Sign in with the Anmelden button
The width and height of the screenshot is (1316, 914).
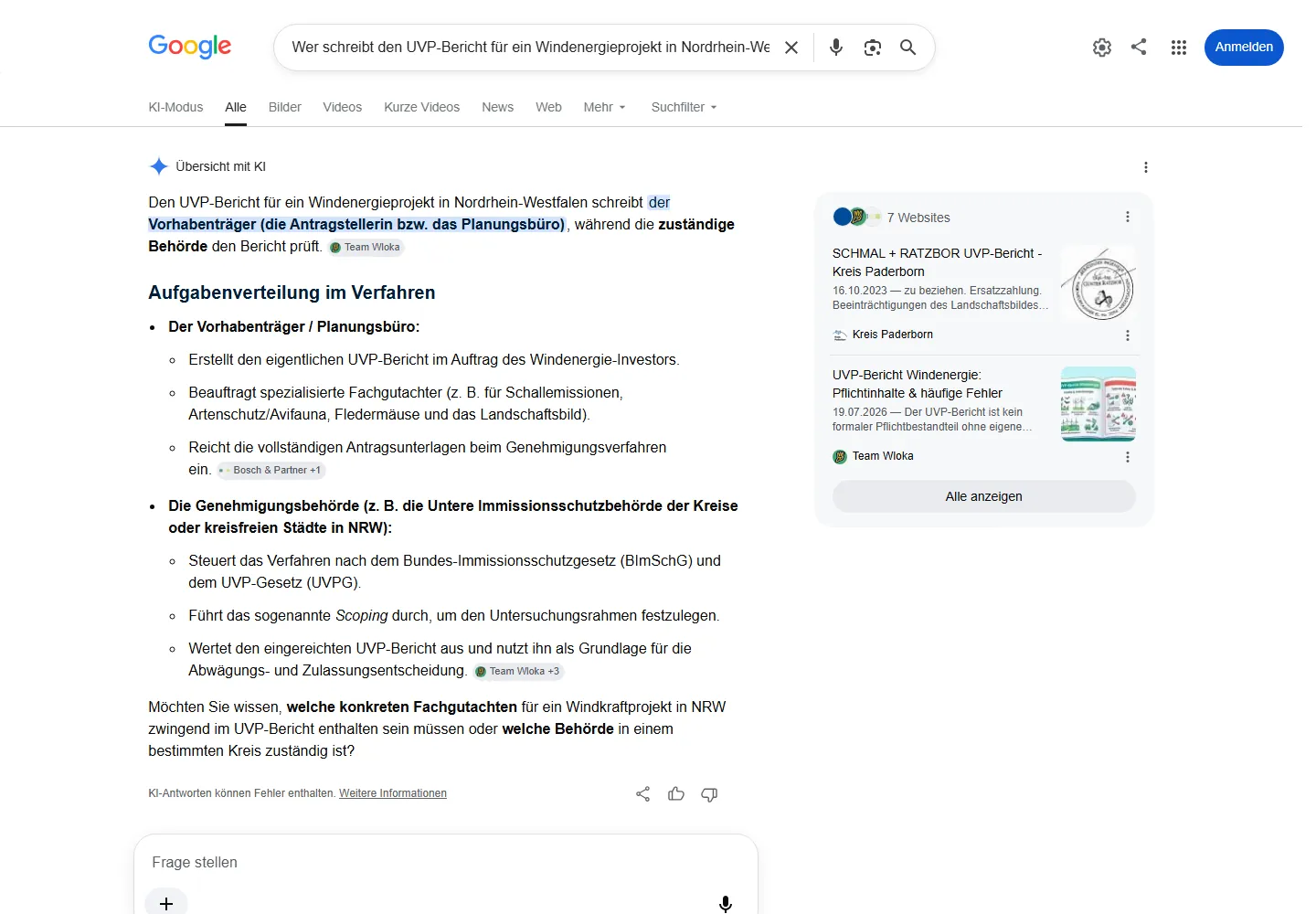point(1244,48)
